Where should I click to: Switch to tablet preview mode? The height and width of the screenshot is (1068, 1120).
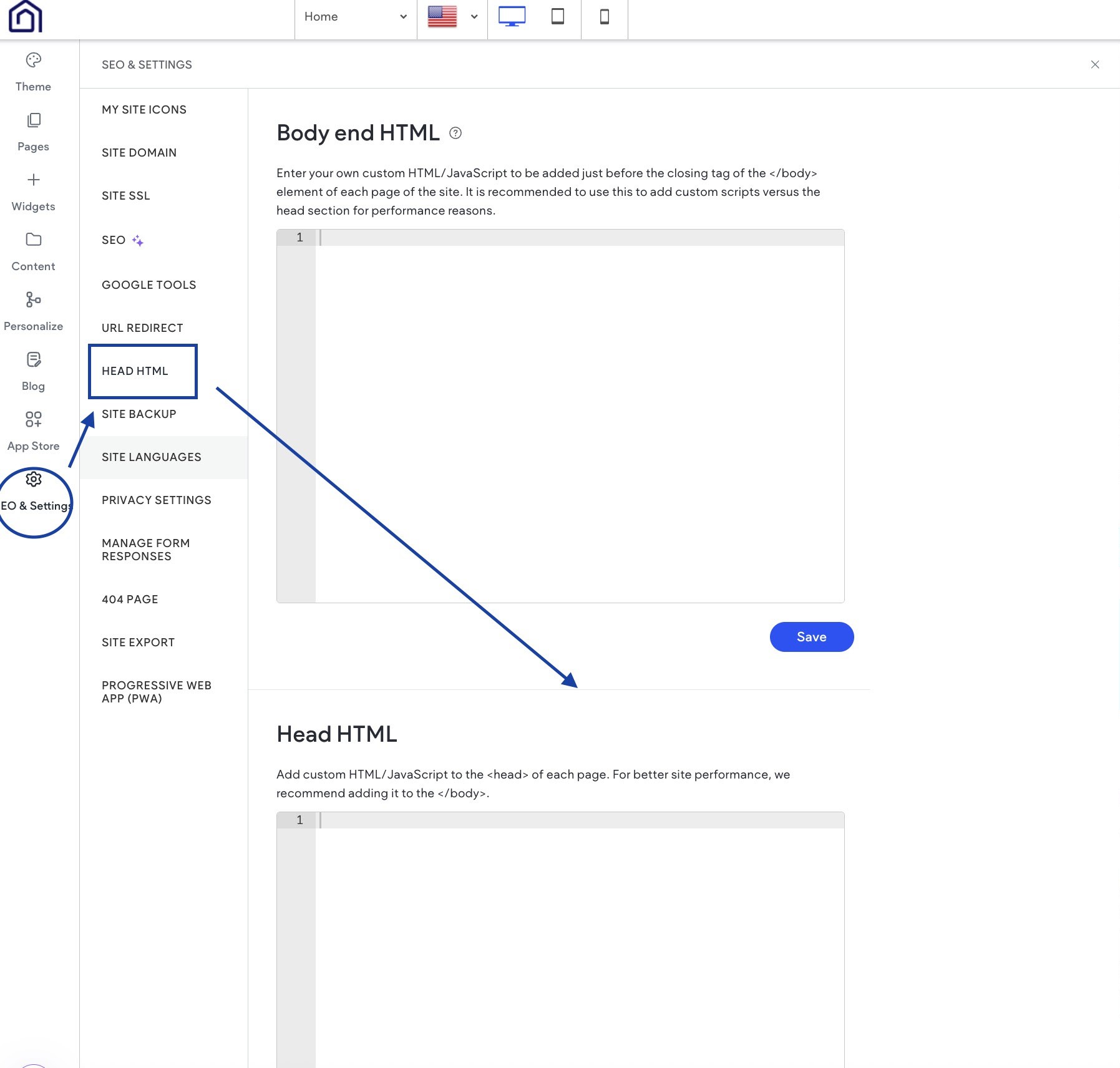(x=557, y=17)
